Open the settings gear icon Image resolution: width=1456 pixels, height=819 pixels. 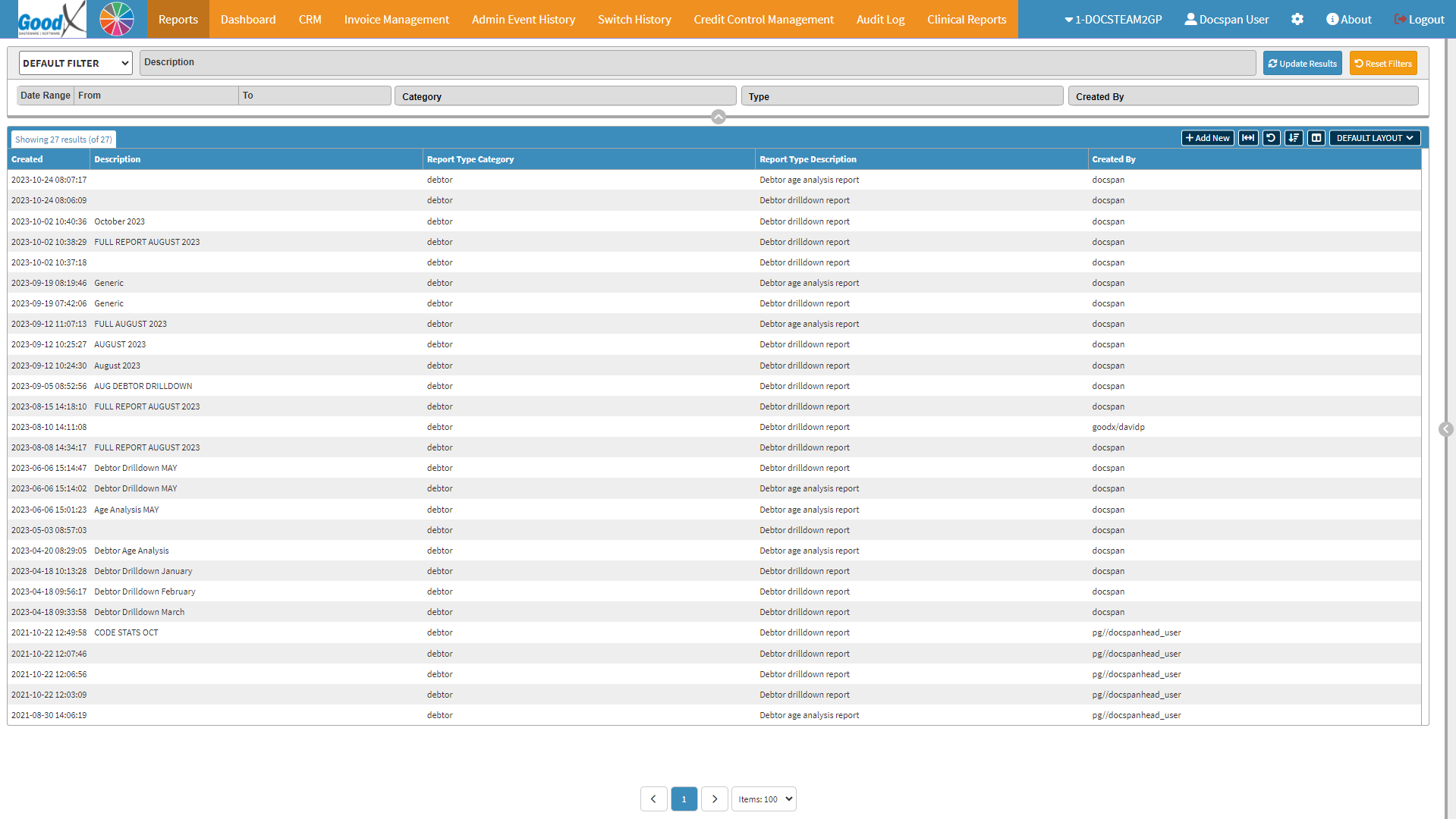click(1297, 20)
